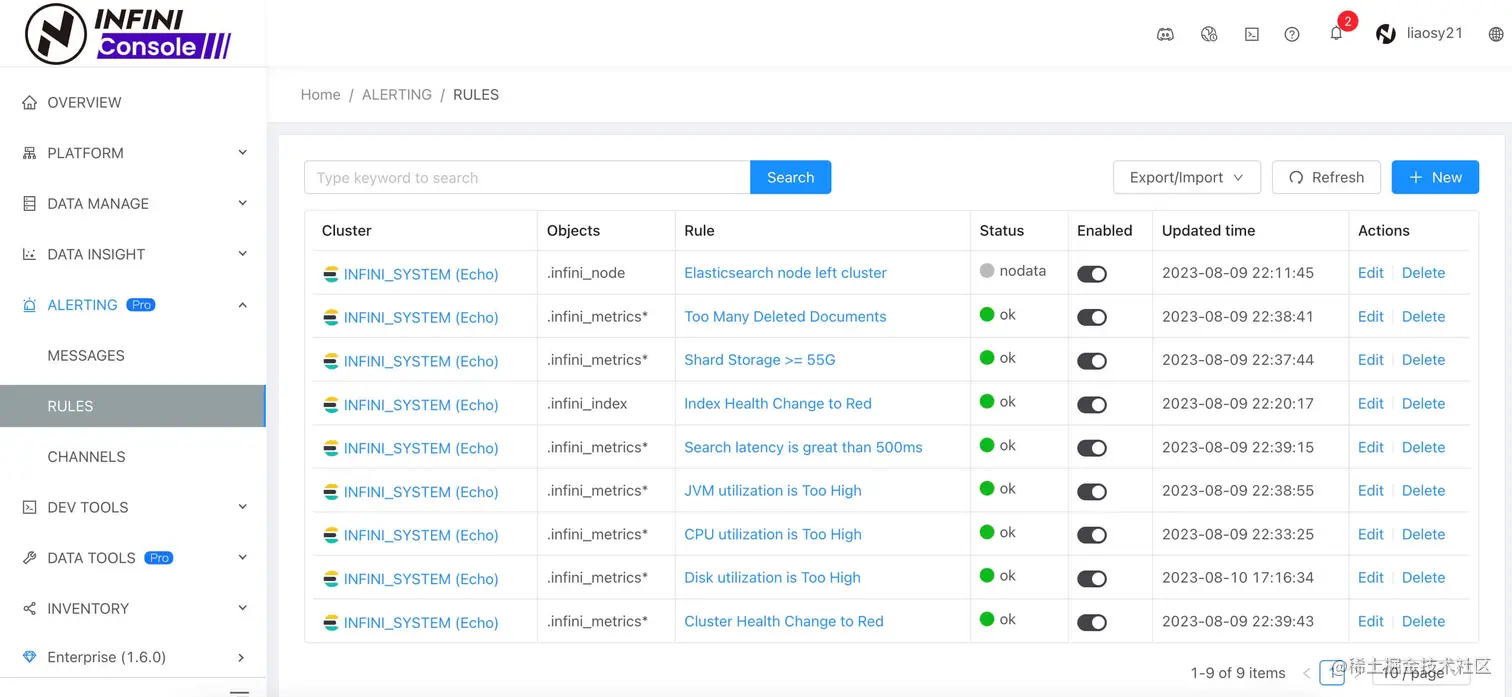1512x697 pixels.
Task: Click the language globe icon
Action: click(1496, 34)
